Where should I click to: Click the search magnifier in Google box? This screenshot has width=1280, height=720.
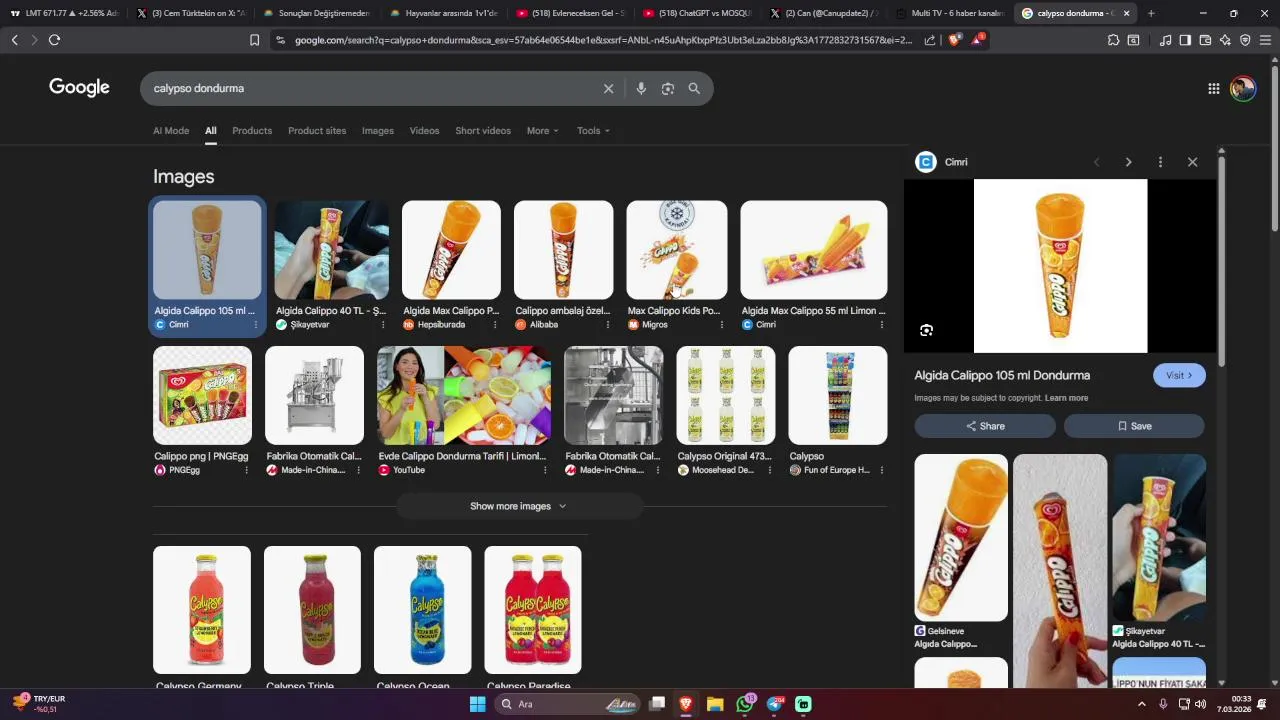694,88
